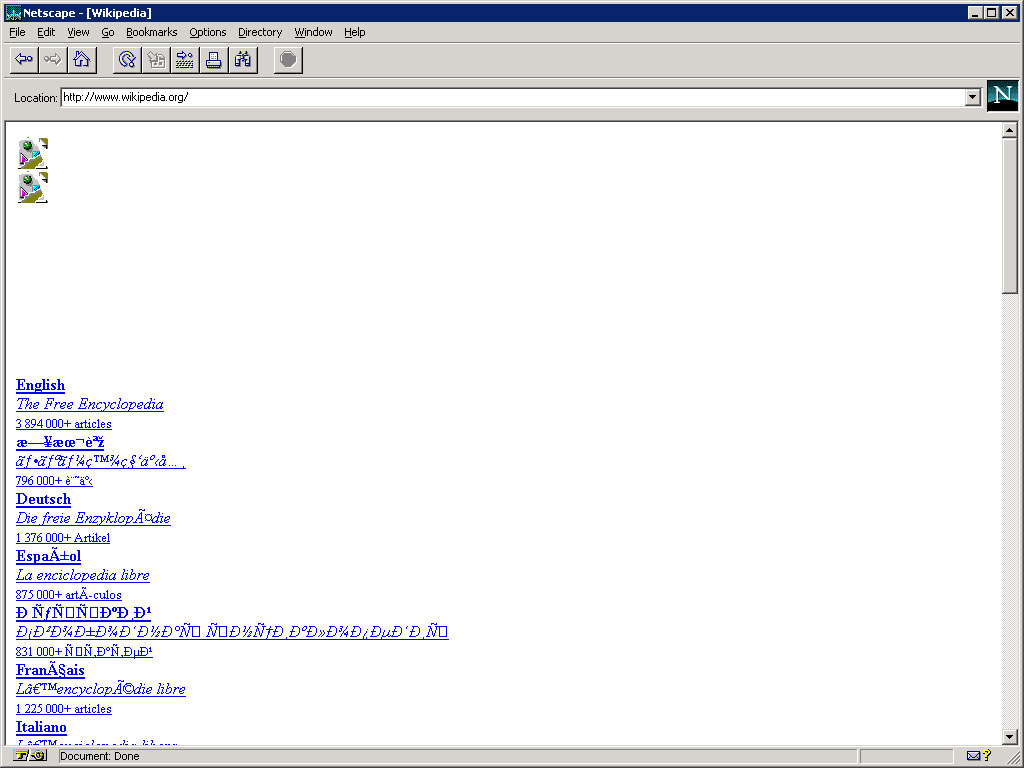The width and height of the screenshot is (1024, 768).
Task: Click the Netscape title bar icon
Action: [13, 12]
